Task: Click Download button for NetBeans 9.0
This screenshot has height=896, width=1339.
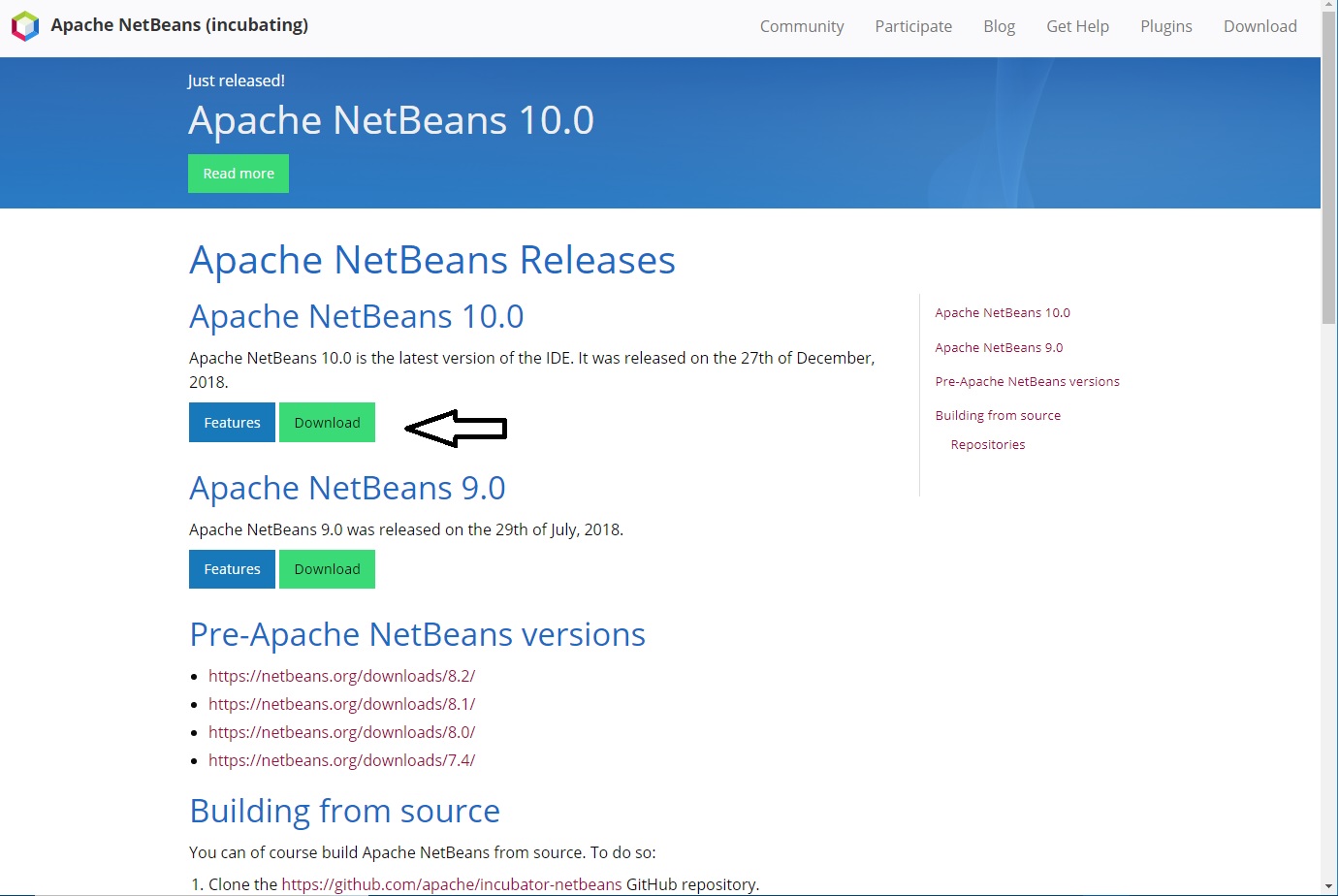Action: (x=327, y=569)
